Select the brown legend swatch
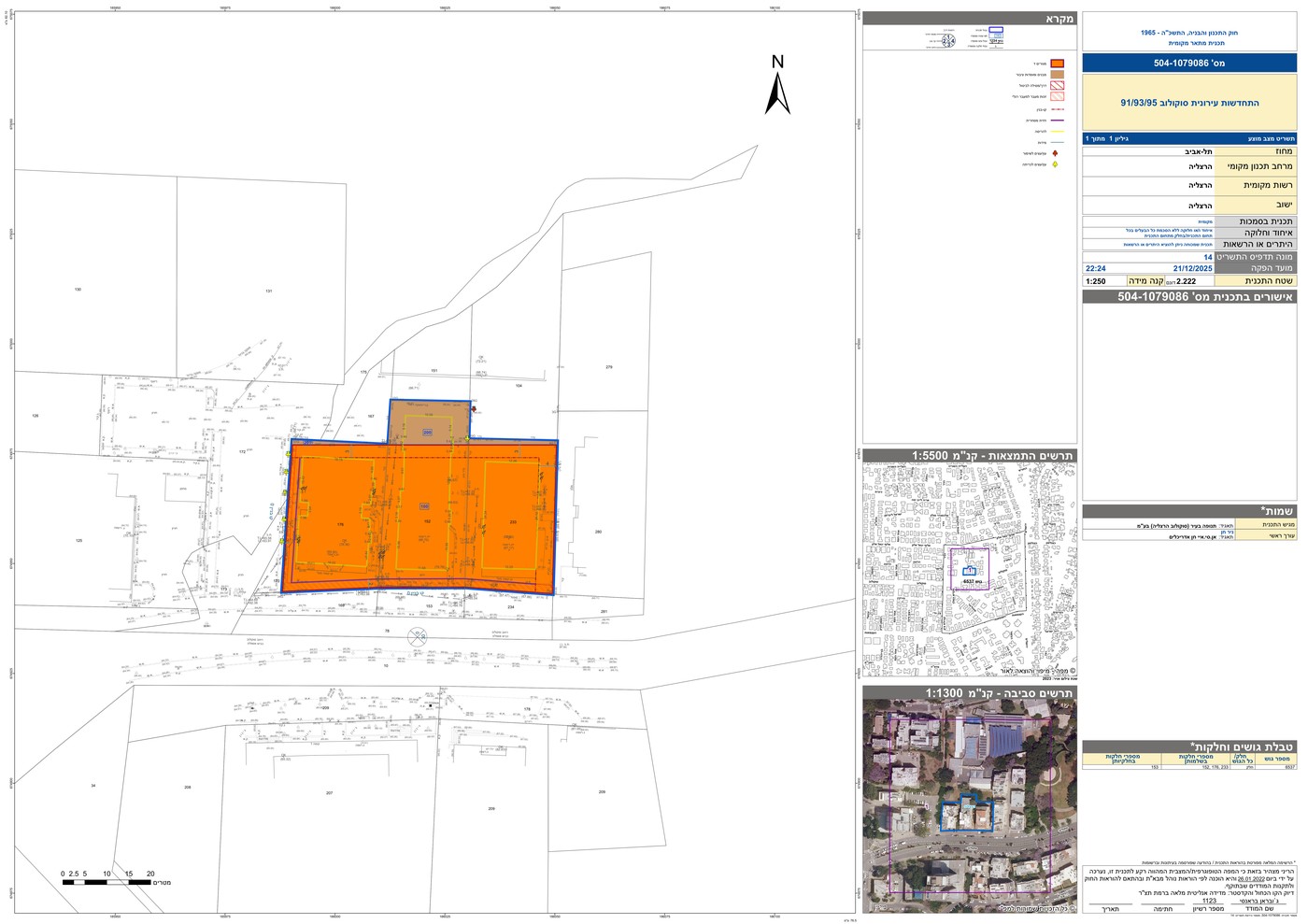 click(1057, 75)
